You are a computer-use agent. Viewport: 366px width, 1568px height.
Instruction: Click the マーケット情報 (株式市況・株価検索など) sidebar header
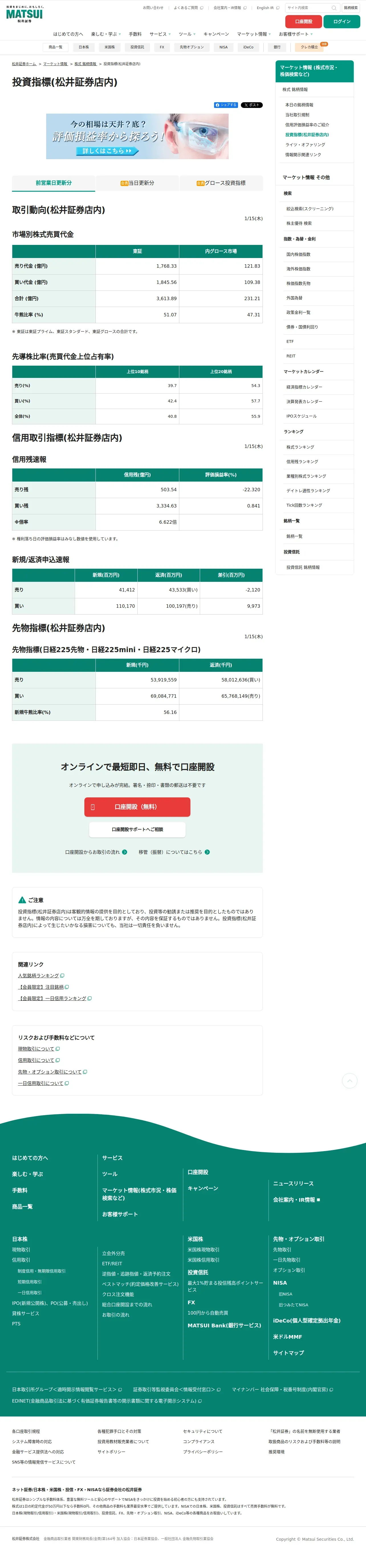[314, 71]
